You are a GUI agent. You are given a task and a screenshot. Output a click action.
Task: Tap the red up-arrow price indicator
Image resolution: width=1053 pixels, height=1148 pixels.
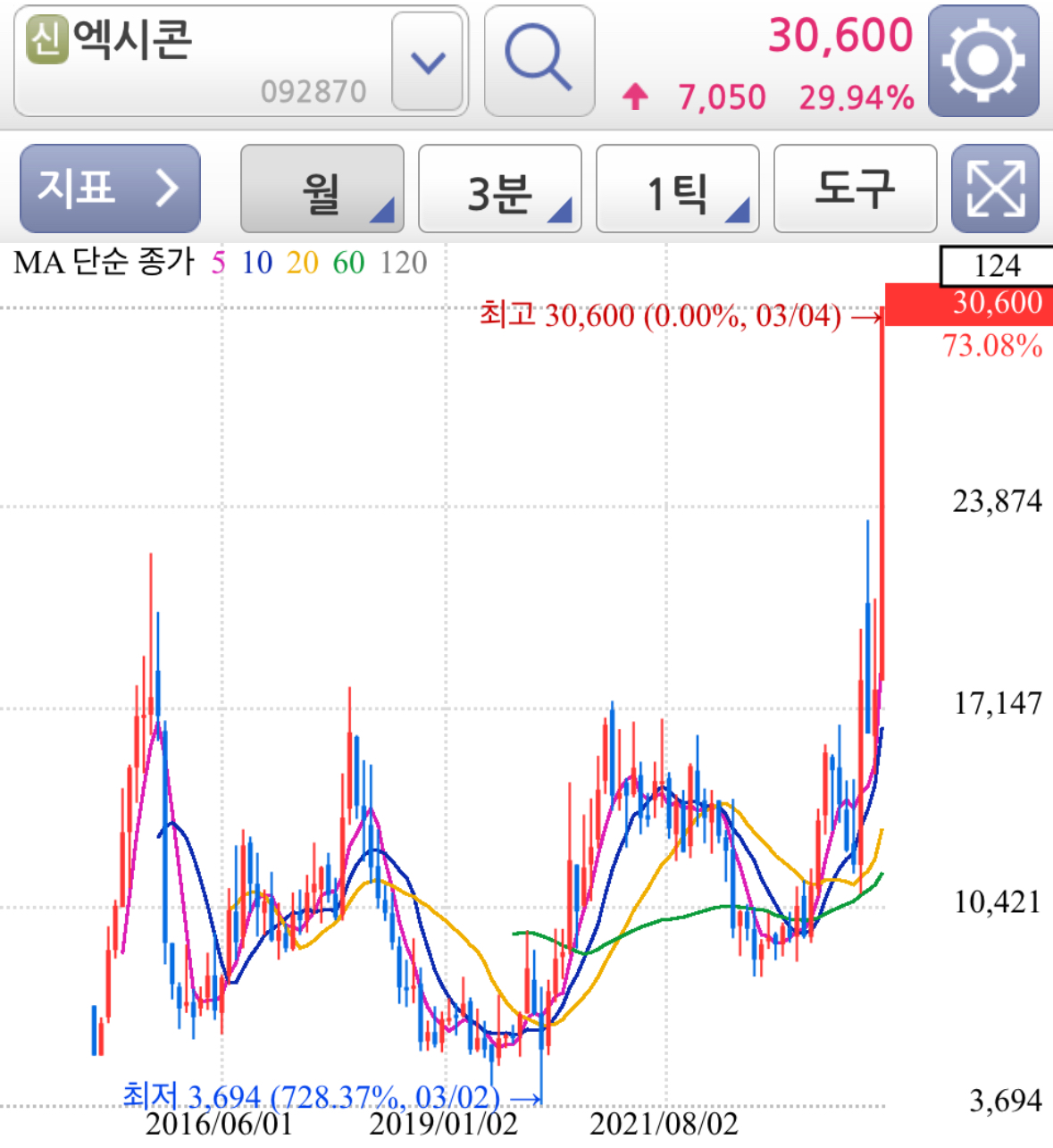point(636,96)
